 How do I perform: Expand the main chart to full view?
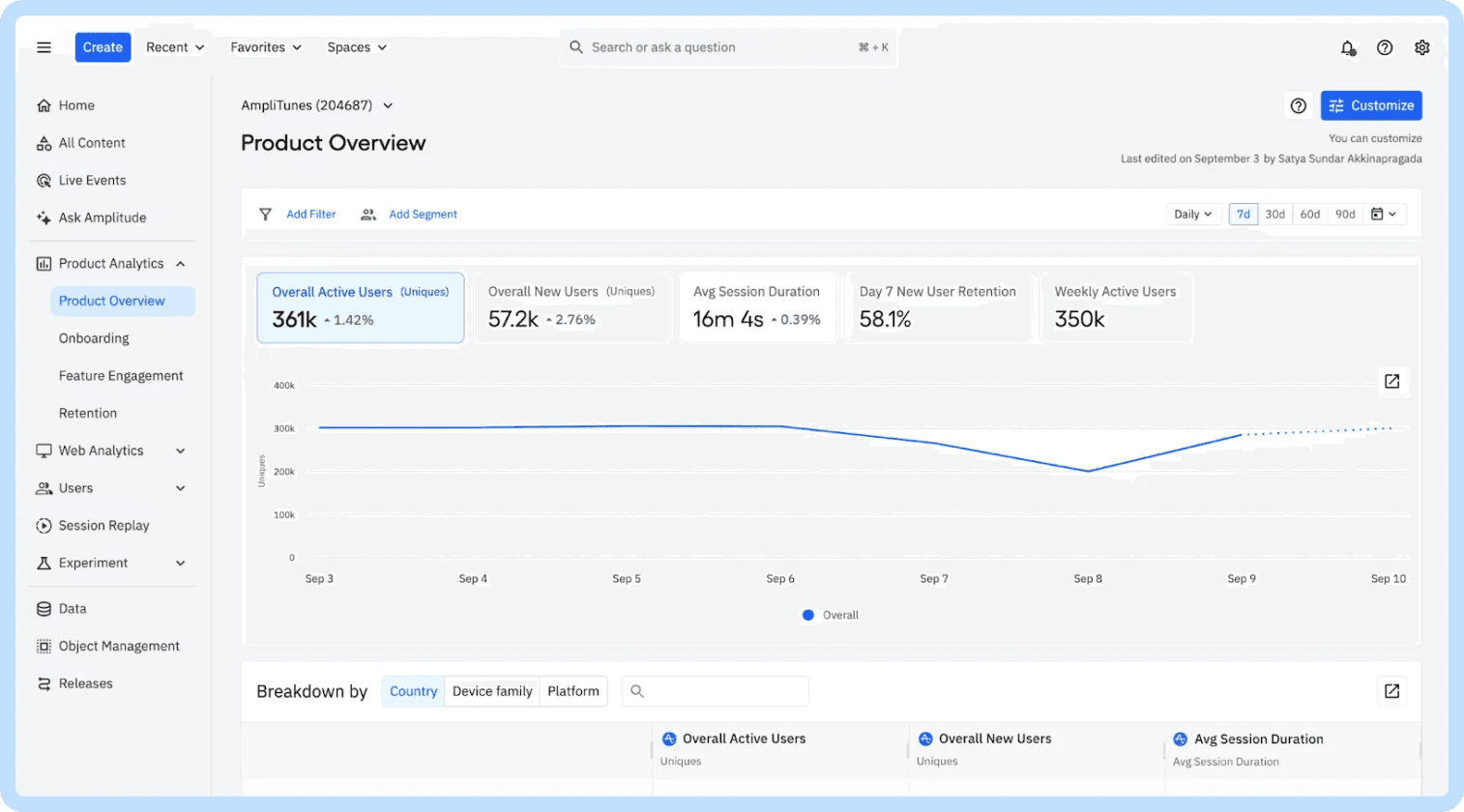(x=1392, y=381)
